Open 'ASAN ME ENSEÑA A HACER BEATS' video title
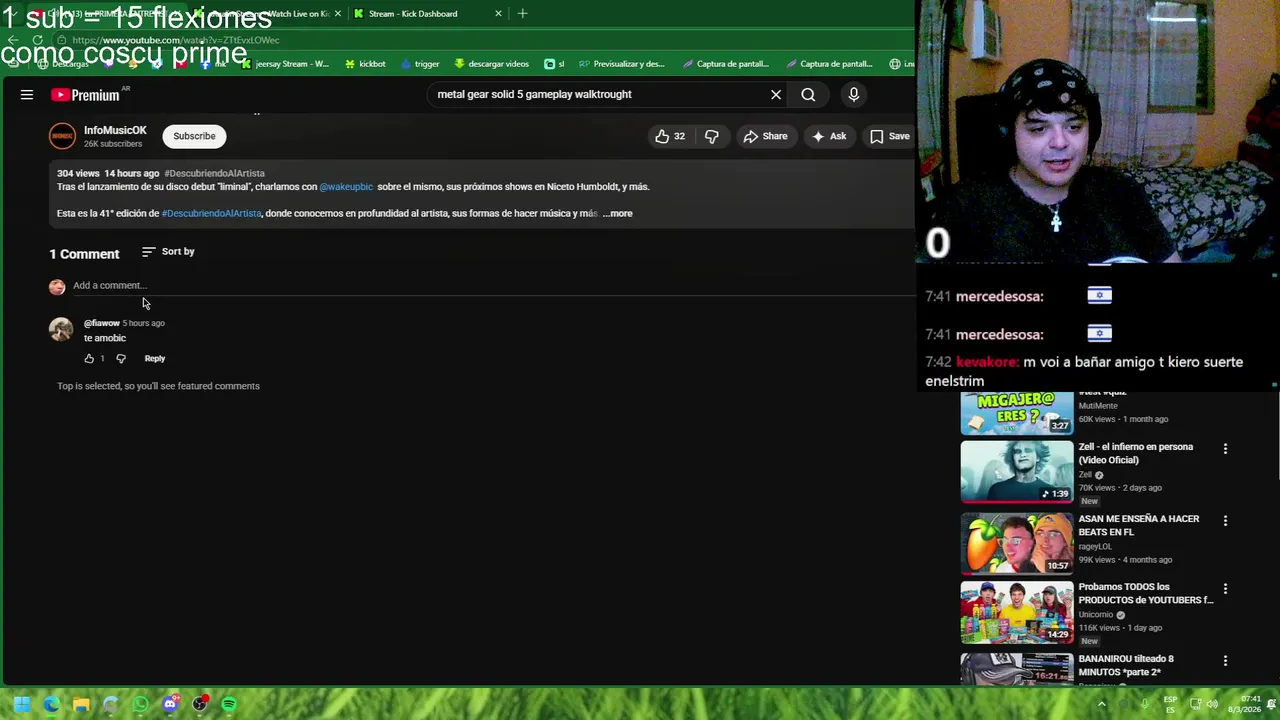Screen dimensions: 1280x720 (x=1138, y=525)
